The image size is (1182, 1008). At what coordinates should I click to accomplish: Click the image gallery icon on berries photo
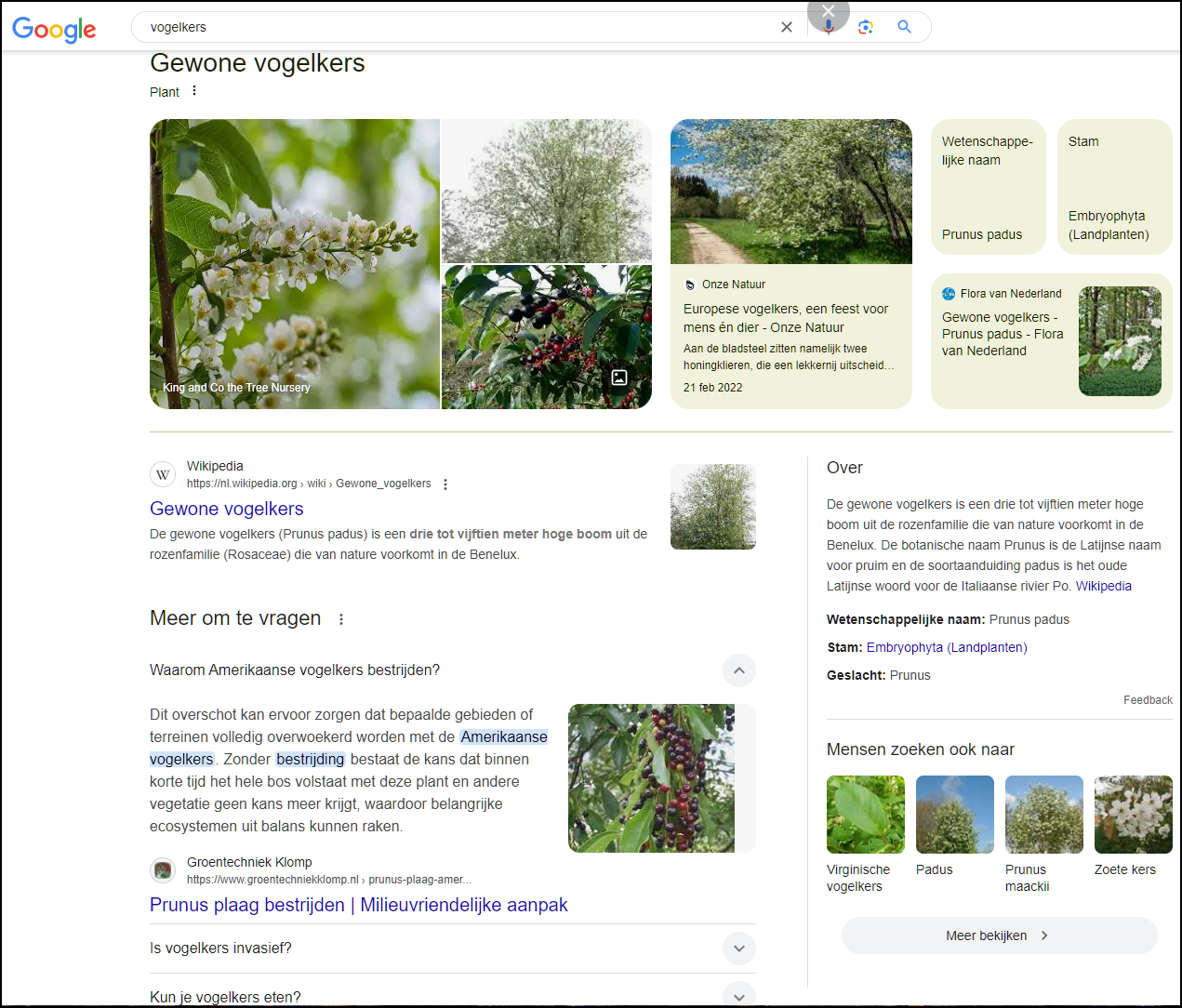(619, 378)
